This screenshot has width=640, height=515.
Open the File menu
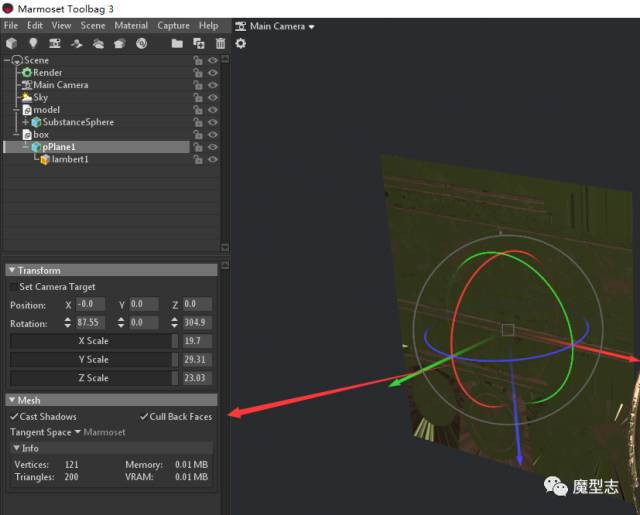click(x=11, y=25)
